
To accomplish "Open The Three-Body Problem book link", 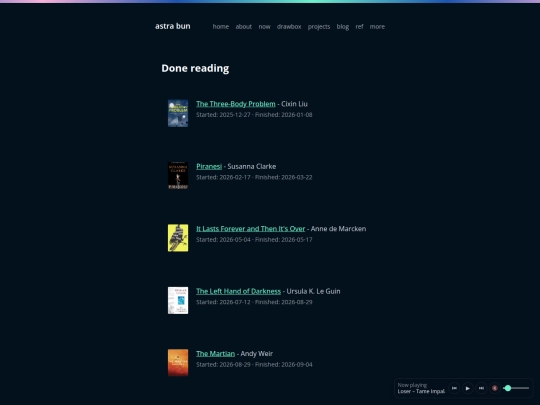I will click(236, 104).
